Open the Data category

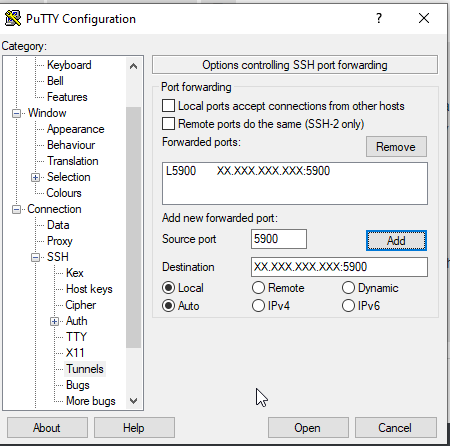[x=58, y=225]
